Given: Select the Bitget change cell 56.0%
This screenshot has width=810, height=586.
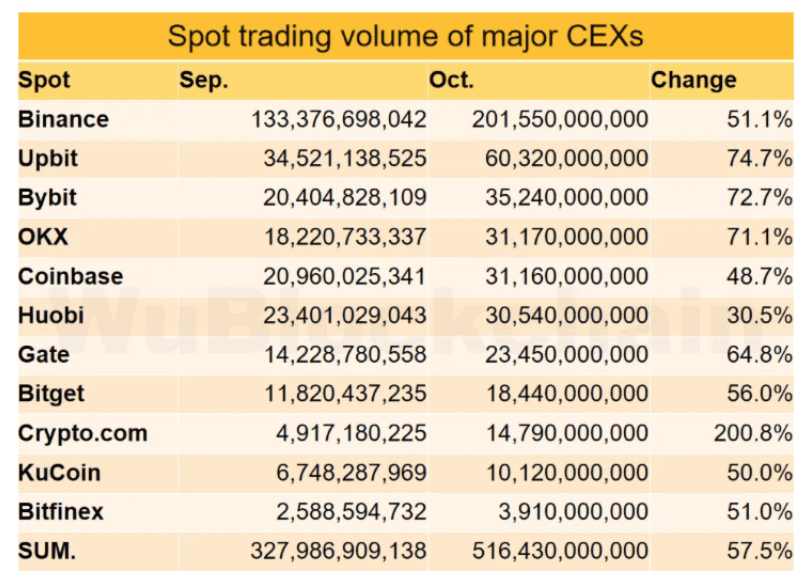Looking at the screenshot, I should pos(760,394).
